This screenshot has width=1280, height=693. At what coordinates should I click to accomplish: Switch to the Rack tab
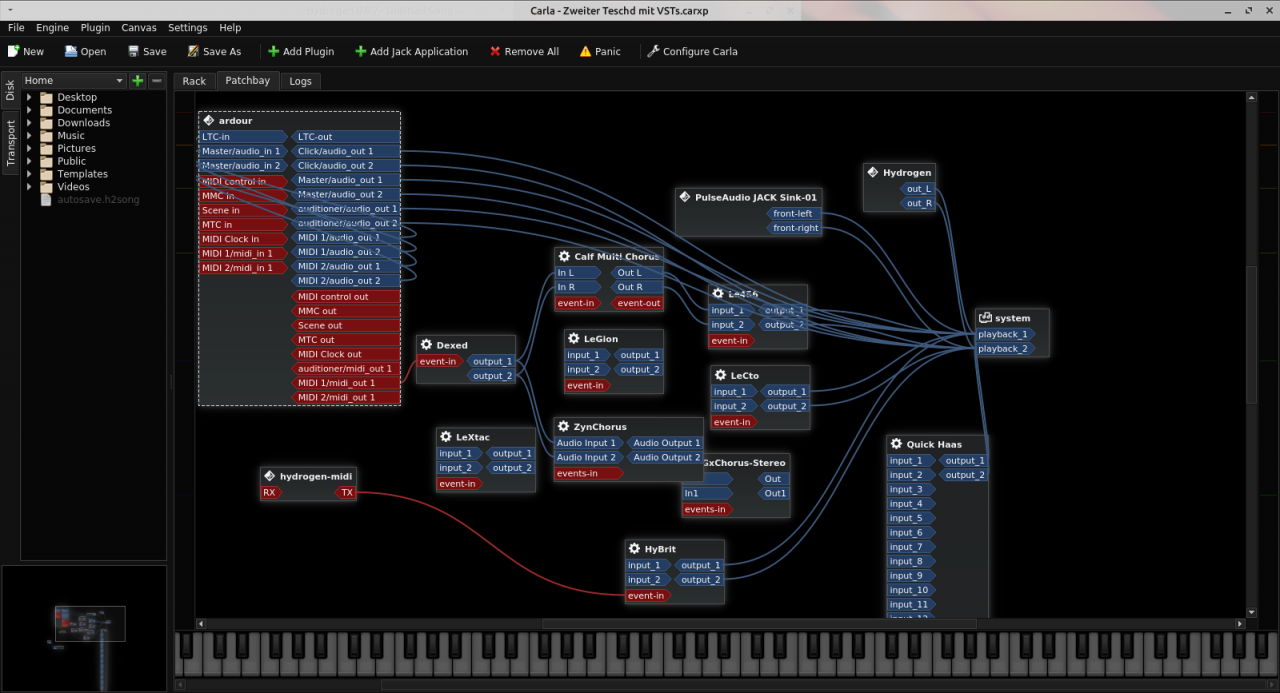194,81
